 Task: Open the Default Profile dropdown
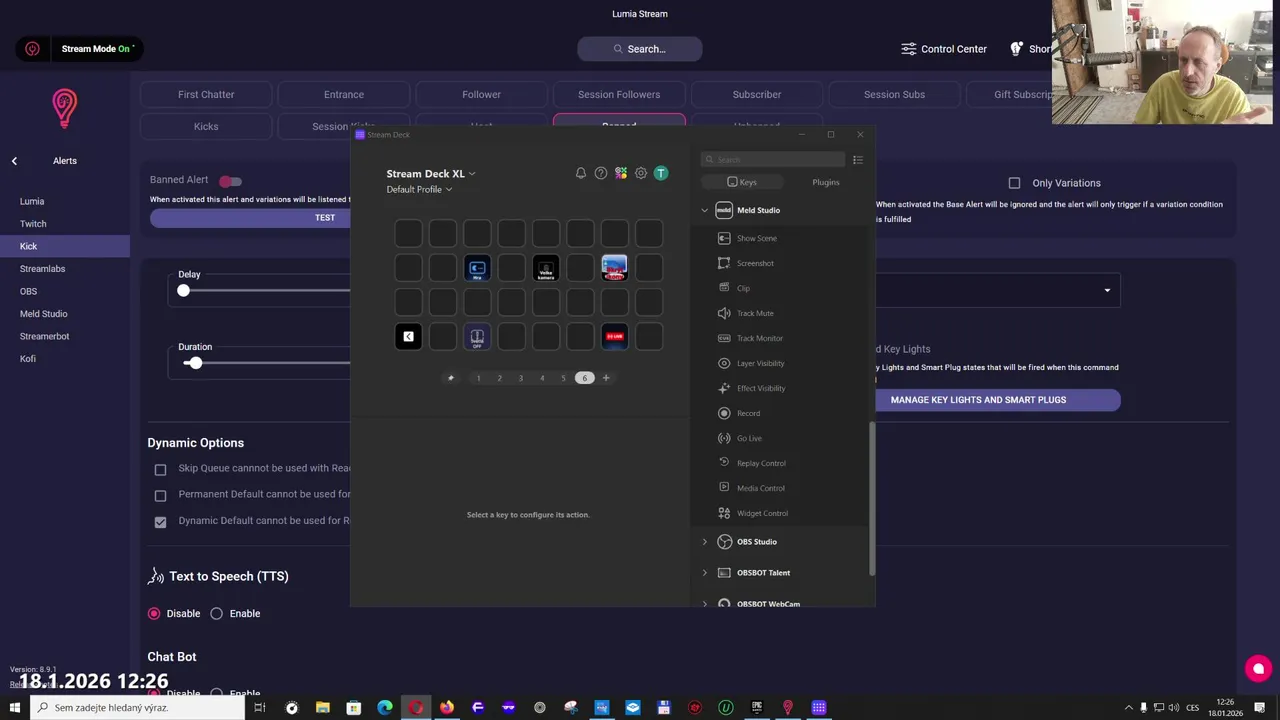coord(419,189)
